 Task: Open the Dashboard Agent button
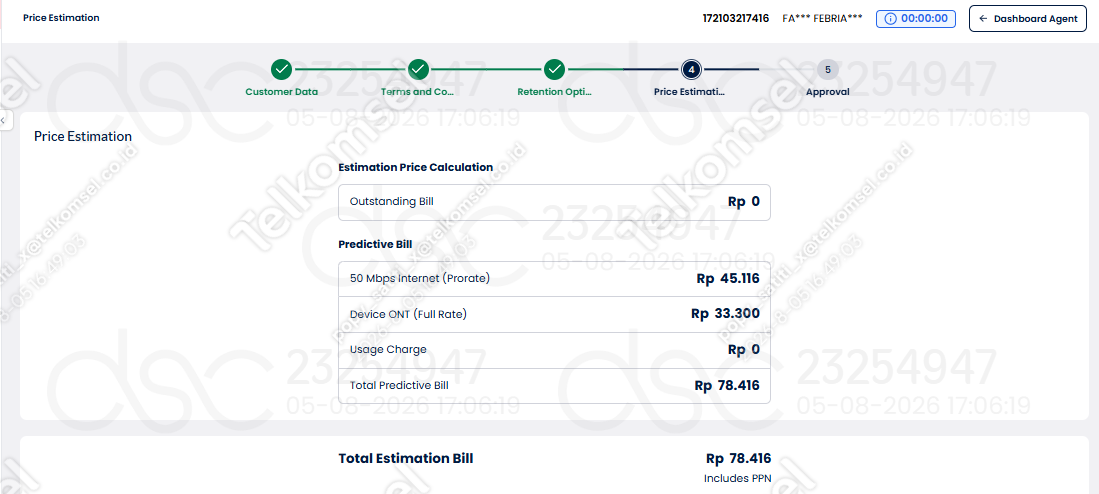(1028, 19)
